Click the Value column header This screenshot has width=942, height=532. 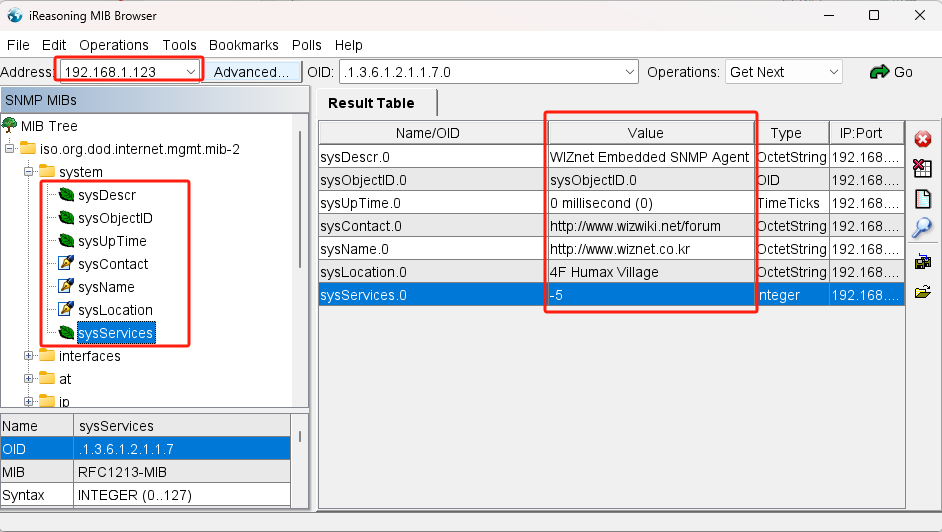(651, 133)
